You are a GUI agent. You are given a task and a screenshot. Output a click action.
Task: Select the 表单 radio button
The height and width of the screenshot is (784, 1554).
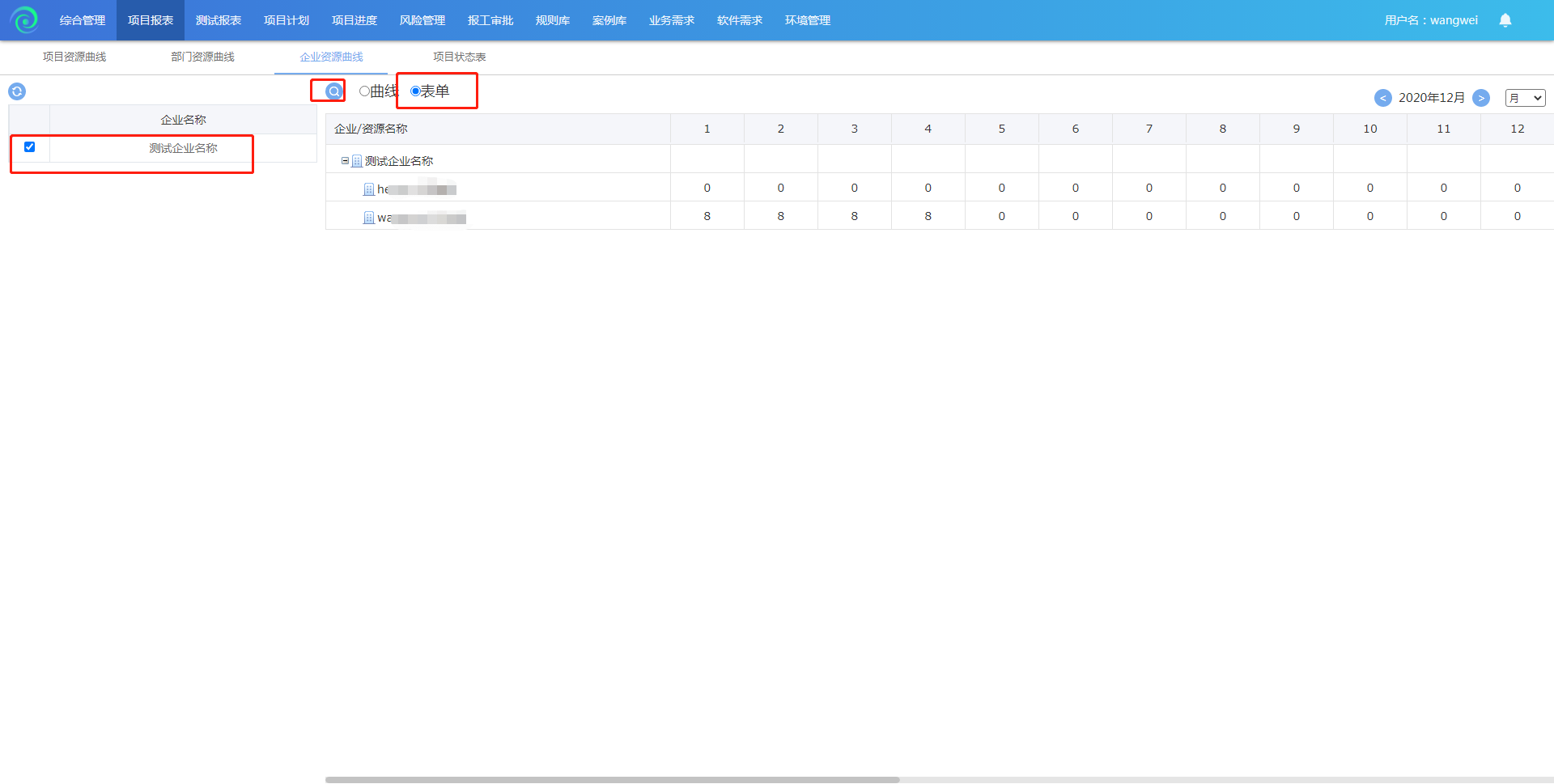pos(415,91)
